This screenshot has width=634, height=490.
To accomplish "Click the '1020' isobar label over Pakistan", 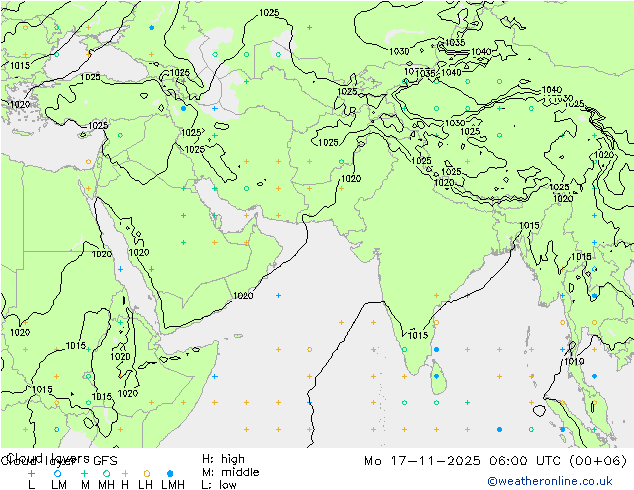I will (x=351, y=178).
